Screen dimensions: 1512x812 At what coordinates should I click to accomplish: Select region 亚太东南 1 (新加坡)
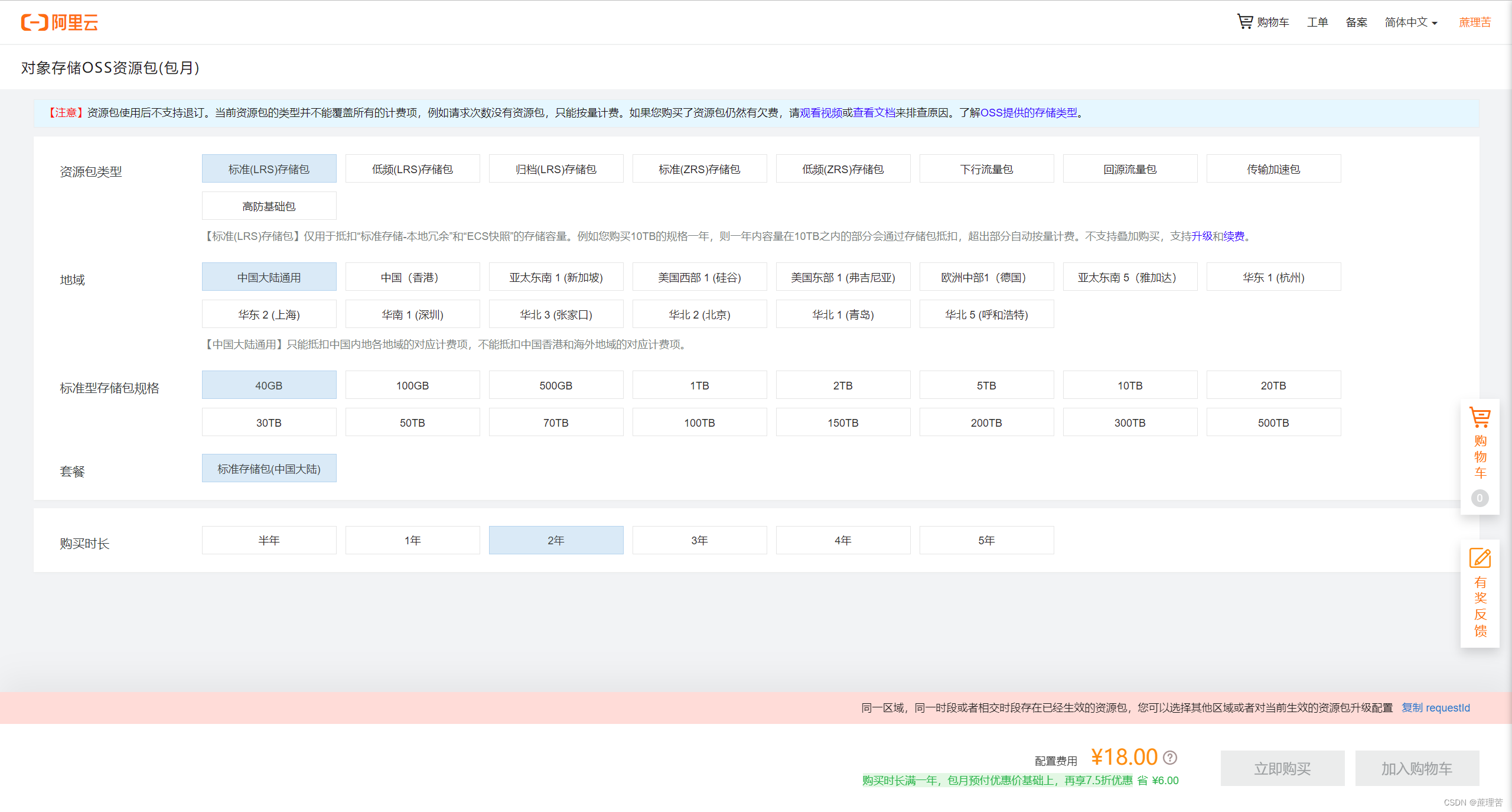pos(556,277)
